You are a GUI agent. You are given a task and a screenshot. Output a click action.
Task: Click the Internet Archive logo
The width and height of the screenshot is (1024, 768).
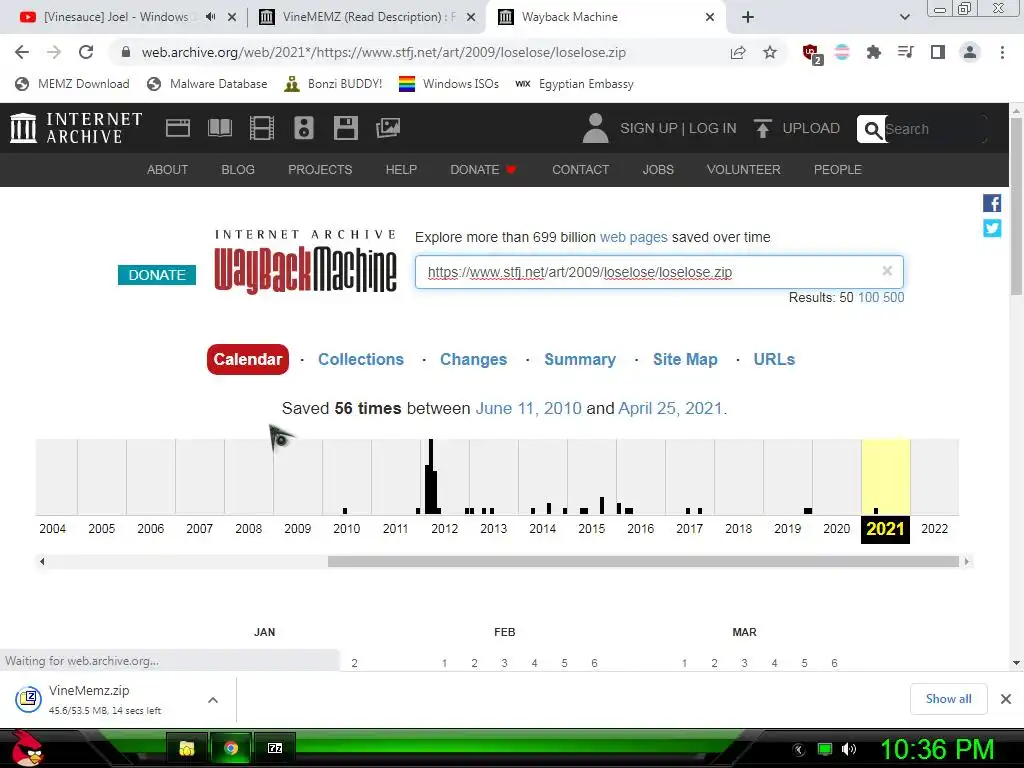click(76, 127)
